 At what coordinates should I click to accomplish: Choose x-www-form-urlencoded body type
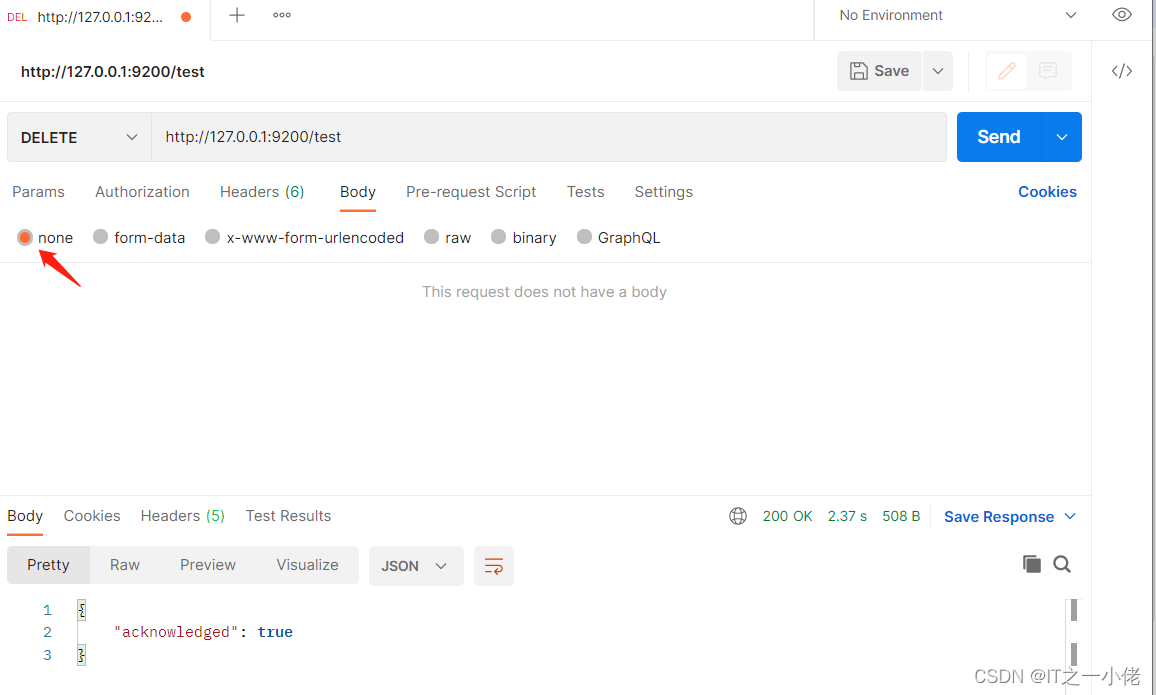212,237
